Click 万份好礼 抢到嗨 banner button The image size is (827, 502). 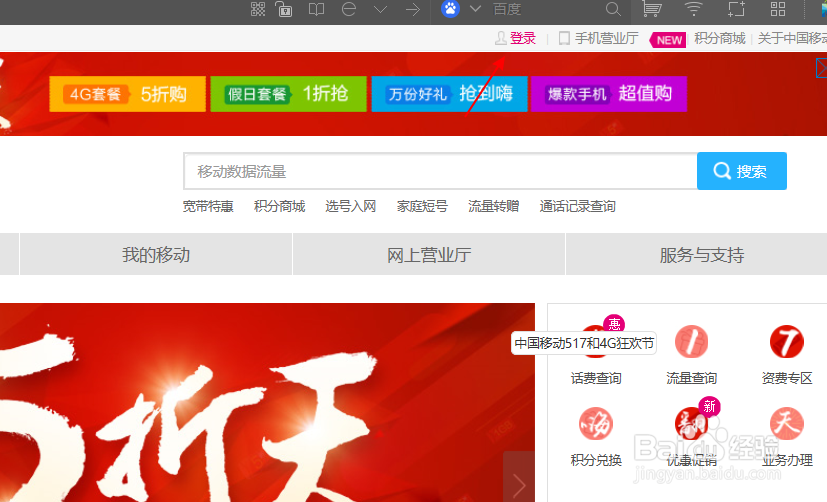coord(449,94)
